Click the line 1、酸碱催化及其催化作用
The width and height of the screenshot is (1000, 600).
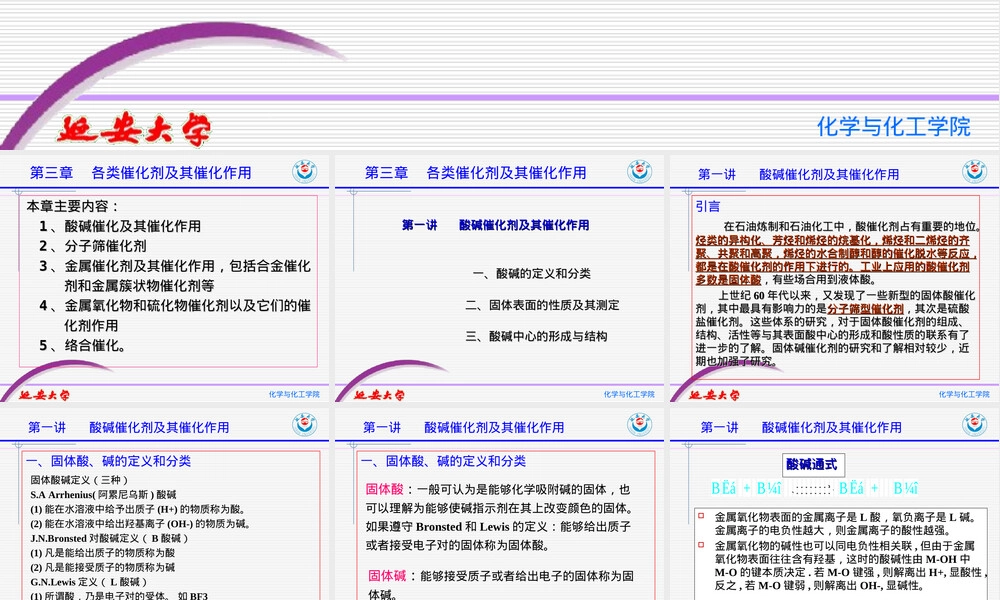[x=120, y=226]
